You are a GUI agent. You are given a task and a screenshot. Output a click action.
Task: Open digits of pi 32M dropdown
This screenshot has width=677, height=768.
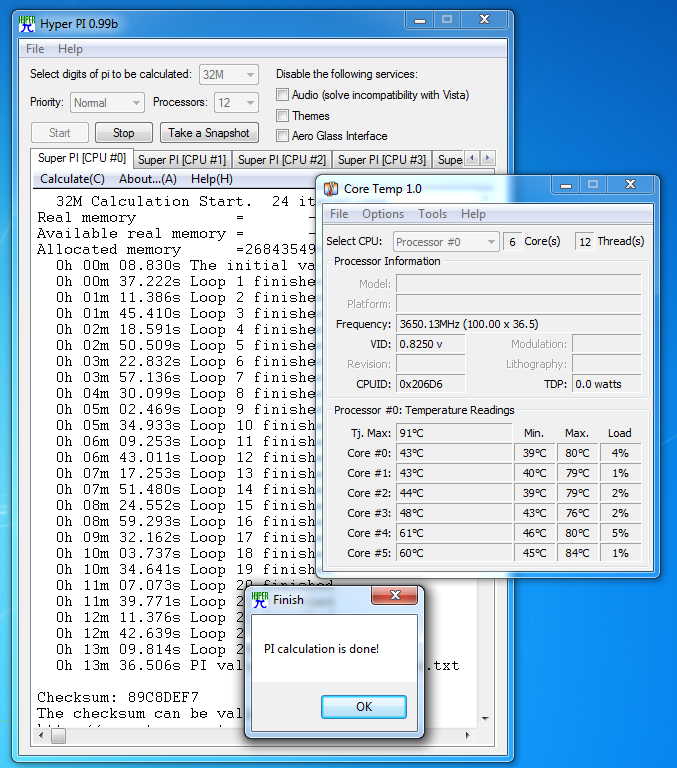(229, 75)
